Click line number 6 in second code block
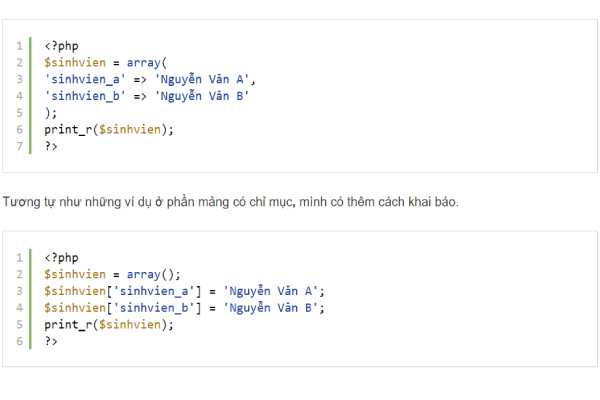The image size is (600, 400). 19,341
